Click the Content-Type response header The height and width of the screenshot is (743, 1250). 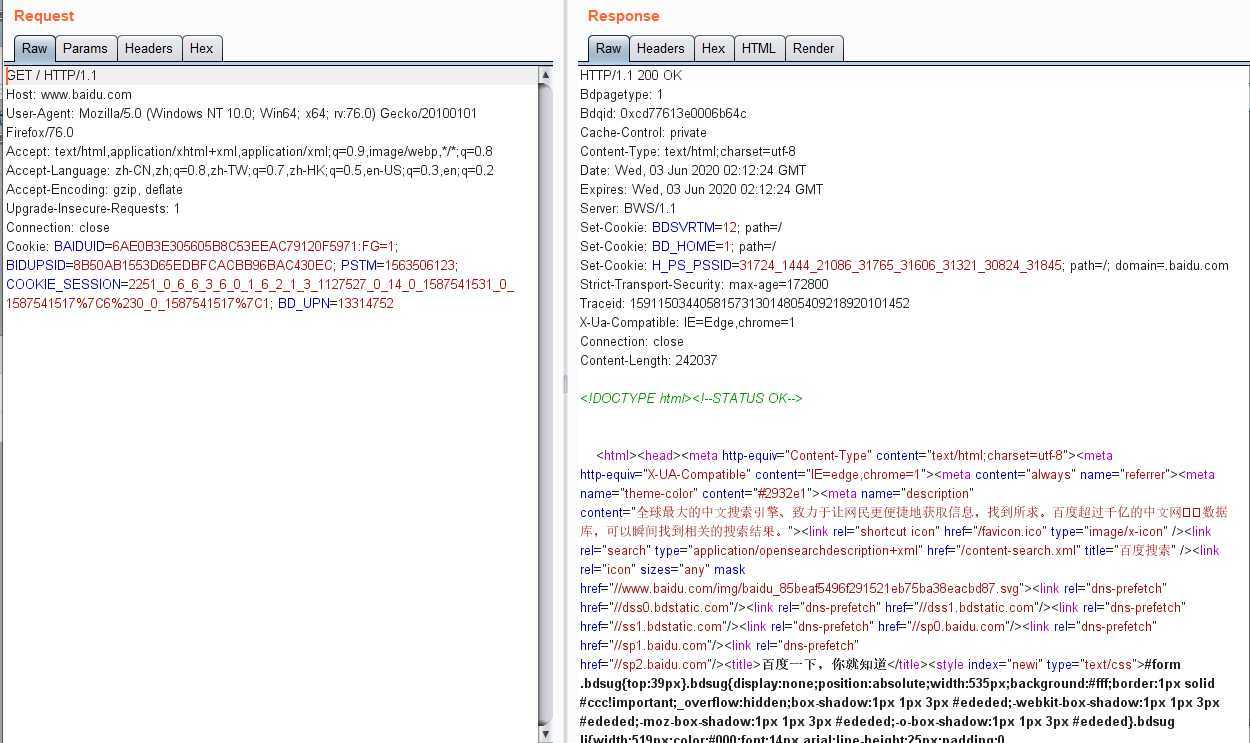688,151
